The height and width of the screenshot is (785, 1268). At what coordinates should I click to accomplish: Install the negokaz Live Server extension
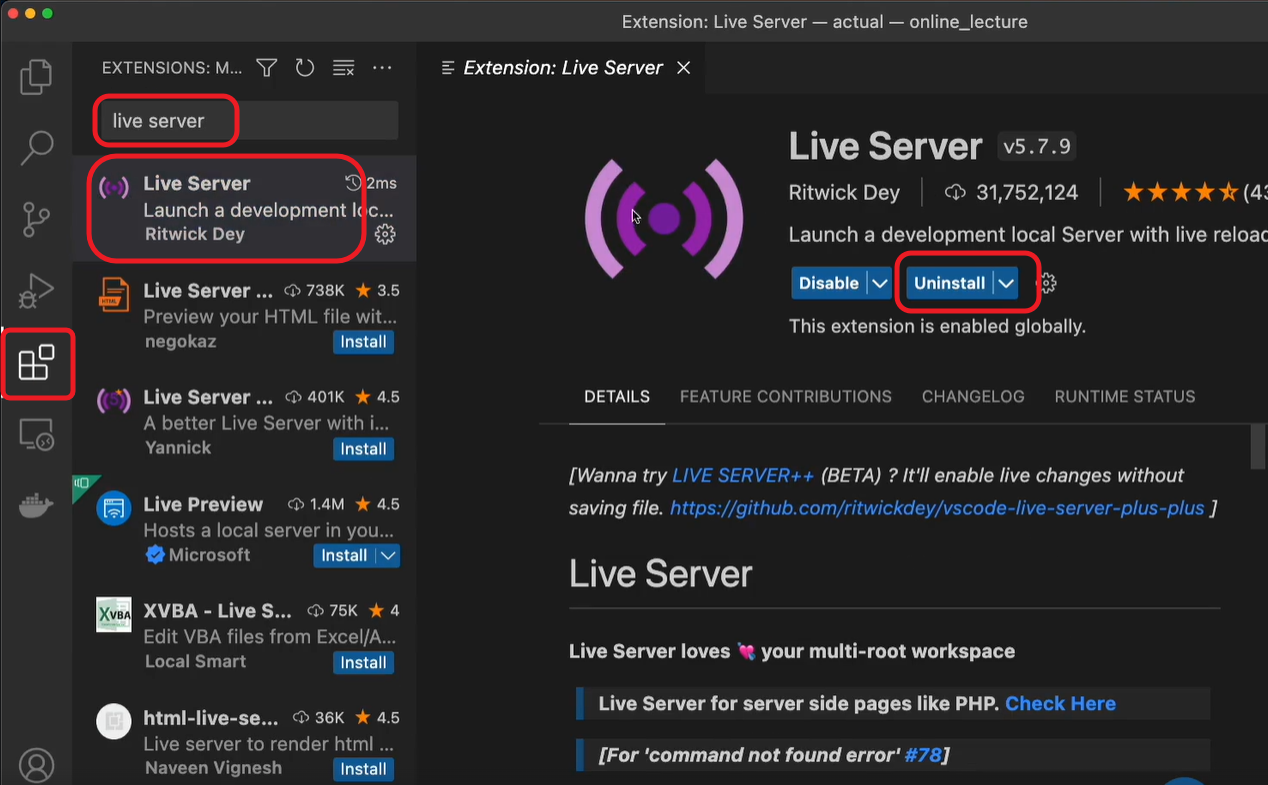point(363,342)
